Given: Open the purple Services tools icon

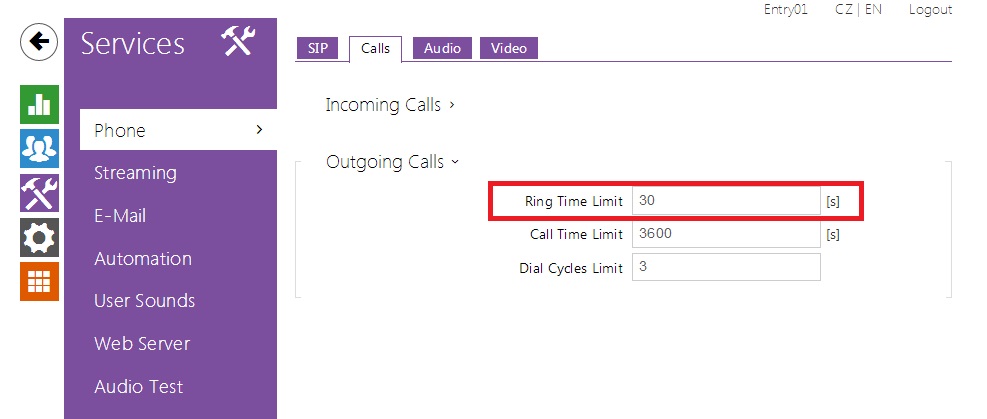Looking at the screenshot, I should click(39, 193).
